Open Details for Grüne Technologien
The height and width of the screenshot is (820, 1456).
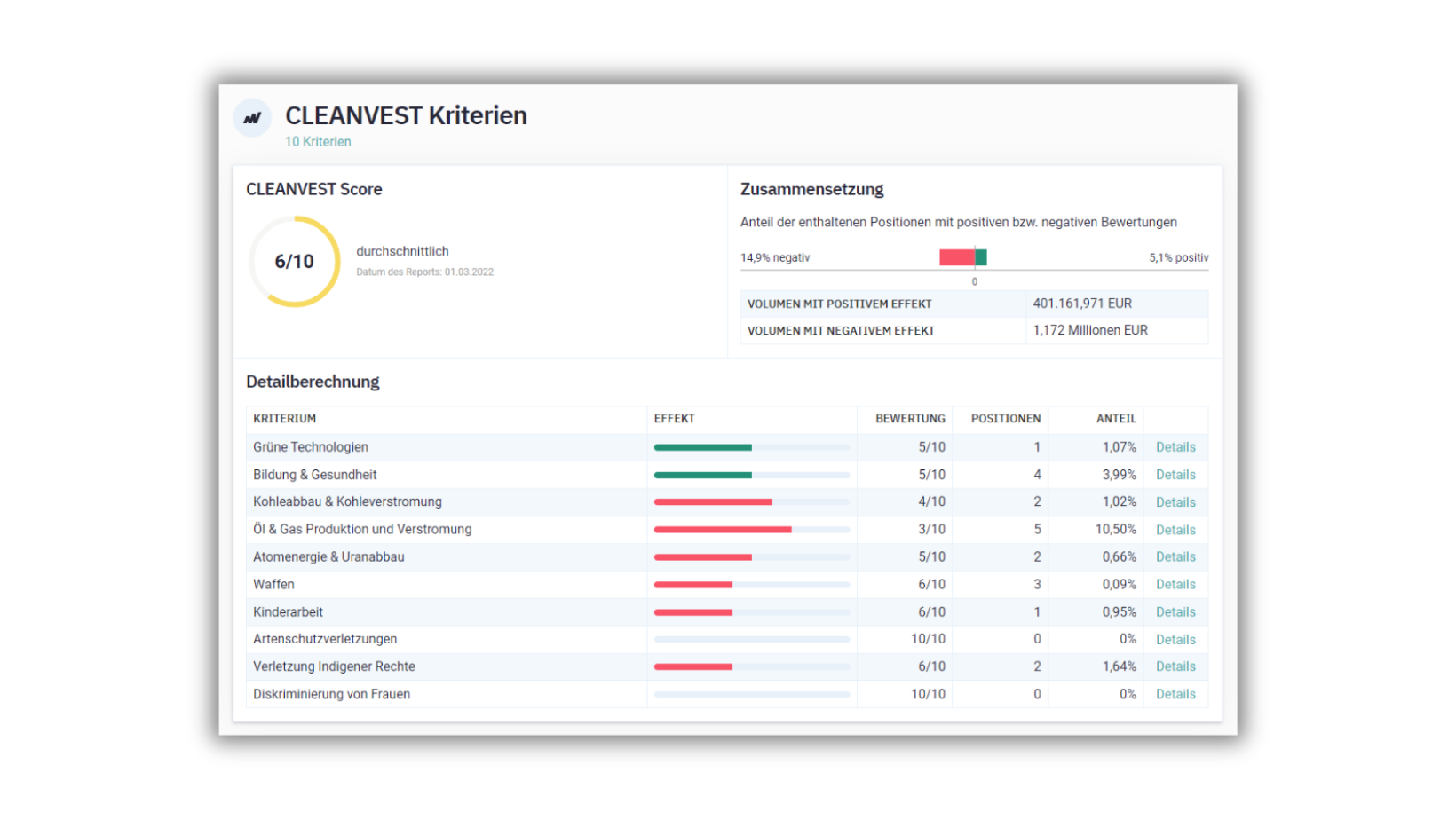[1175, 447]
